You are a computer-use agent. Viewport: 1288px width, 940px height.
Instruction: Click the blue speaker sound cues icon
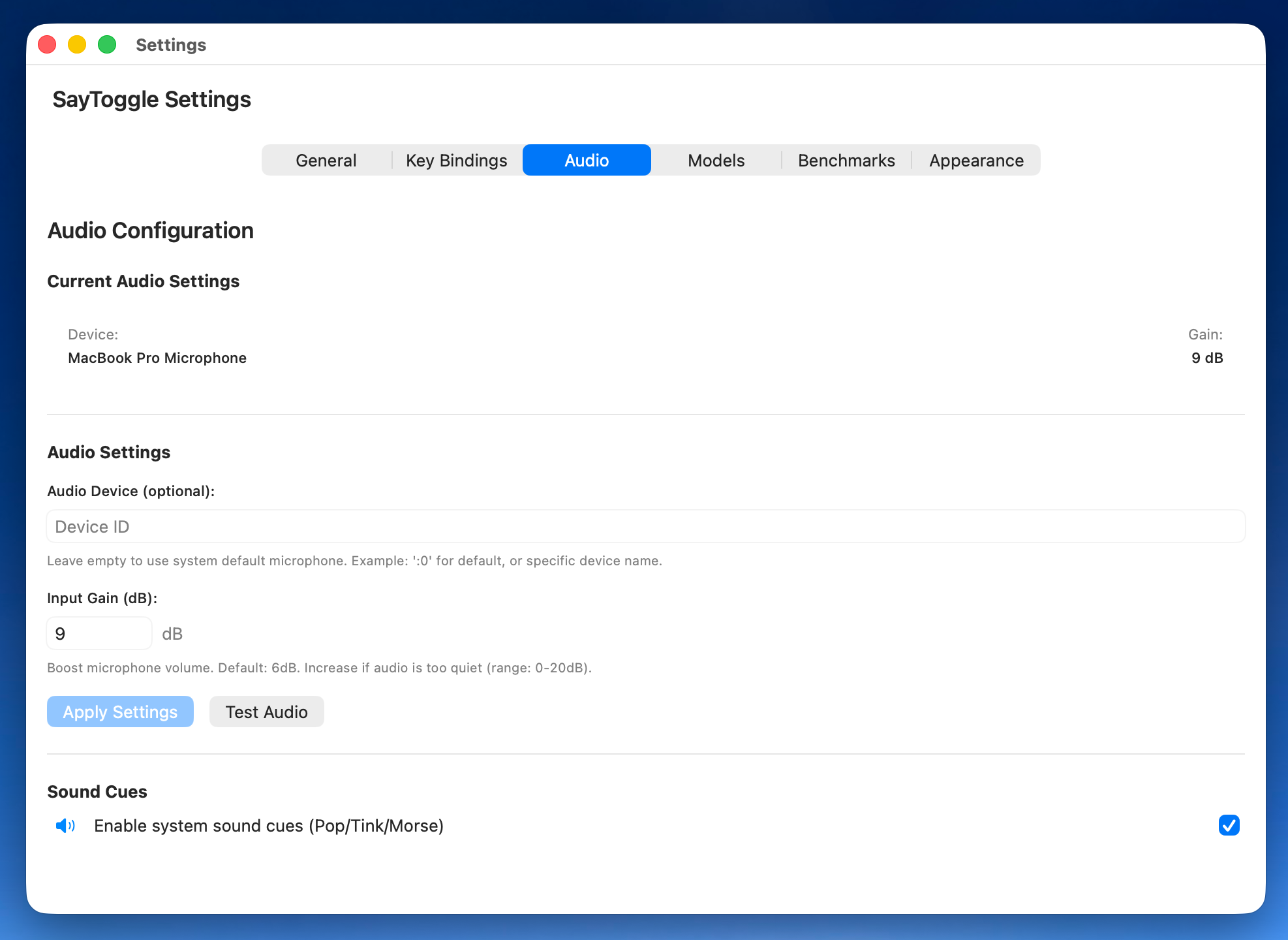pyautogui.click(x=66, y=826)
